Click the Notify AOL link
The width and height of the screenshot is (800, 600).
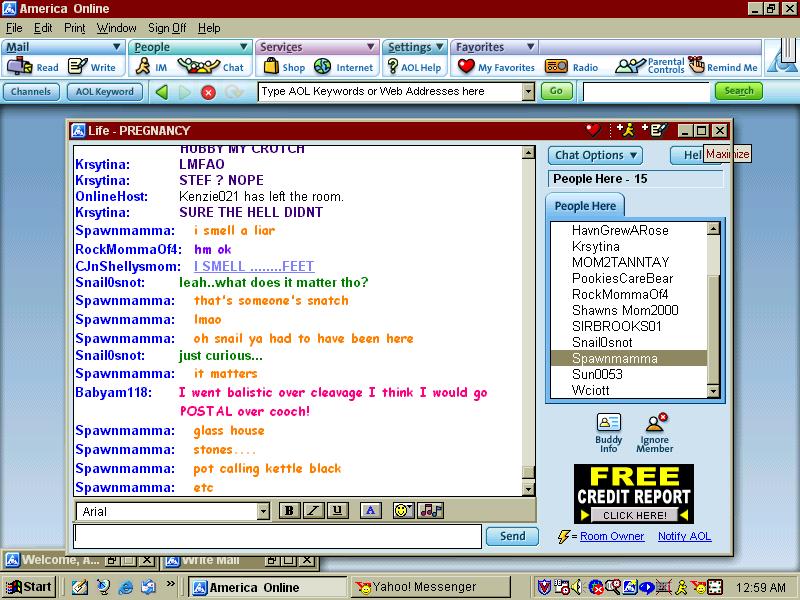(x=684, y=536)
